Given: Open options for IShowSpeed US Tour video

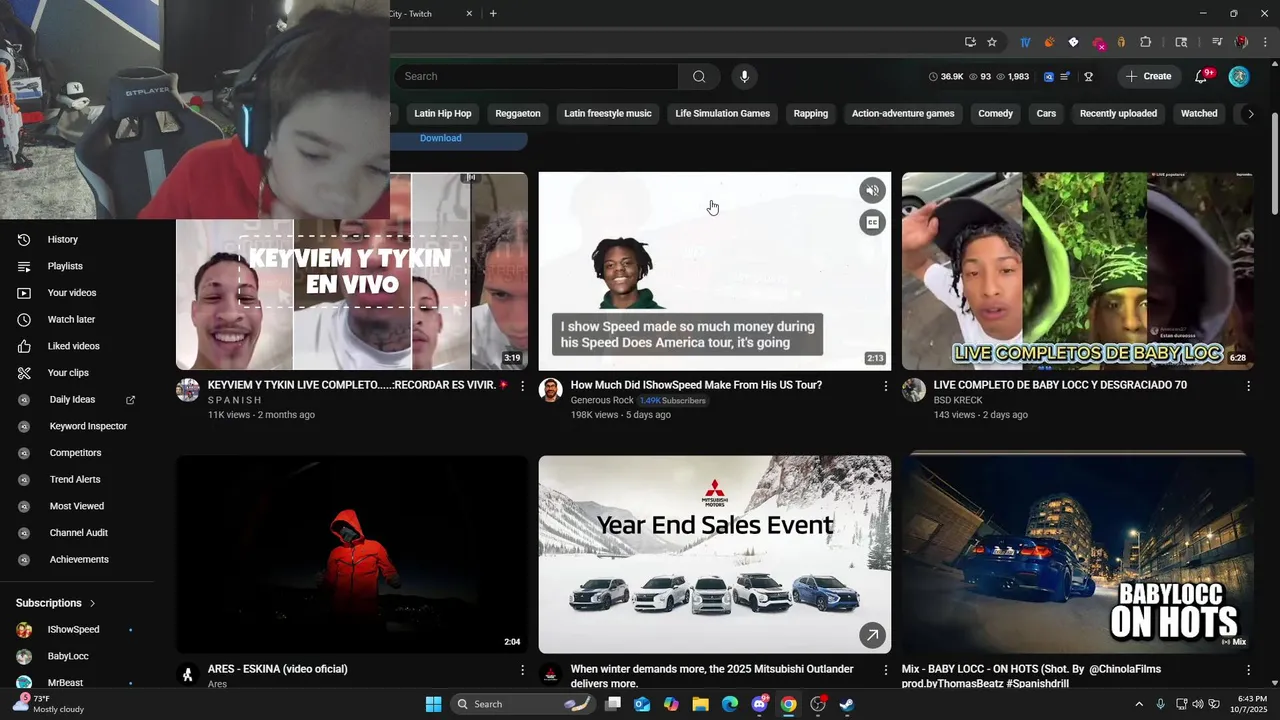Looking at the screenshot, I should tap(885, 386).
